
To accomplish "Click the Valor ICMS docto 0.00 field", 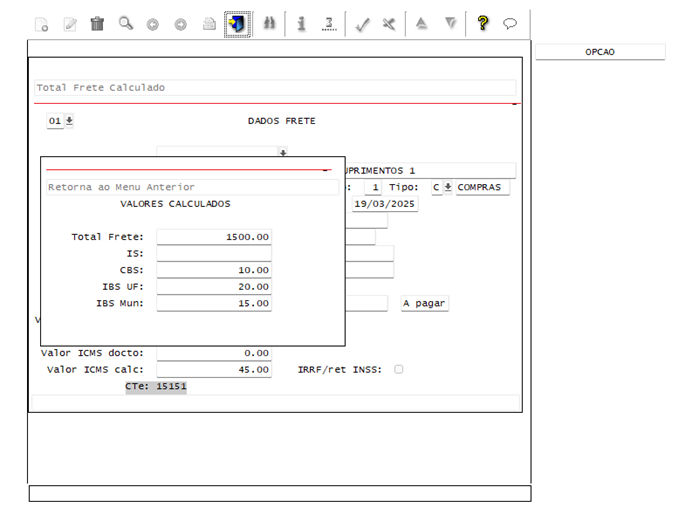I will [x=214, y=353].
